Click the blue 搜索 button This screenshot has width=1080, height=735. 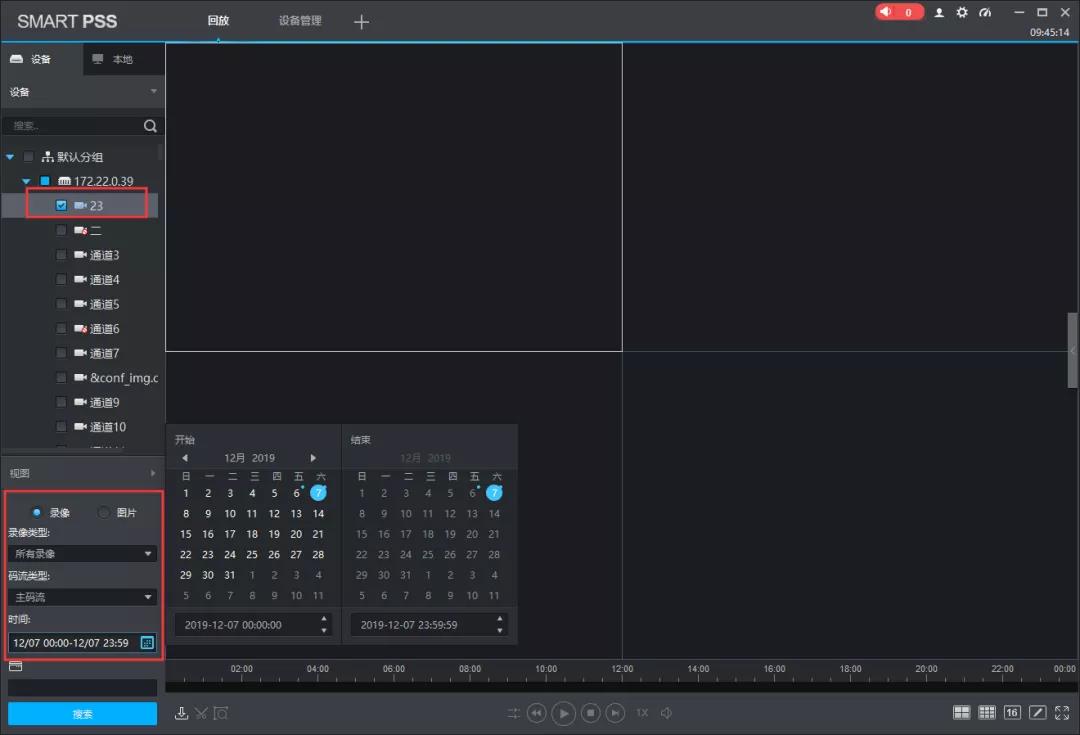pyautogui.click(x=82, y=714)
